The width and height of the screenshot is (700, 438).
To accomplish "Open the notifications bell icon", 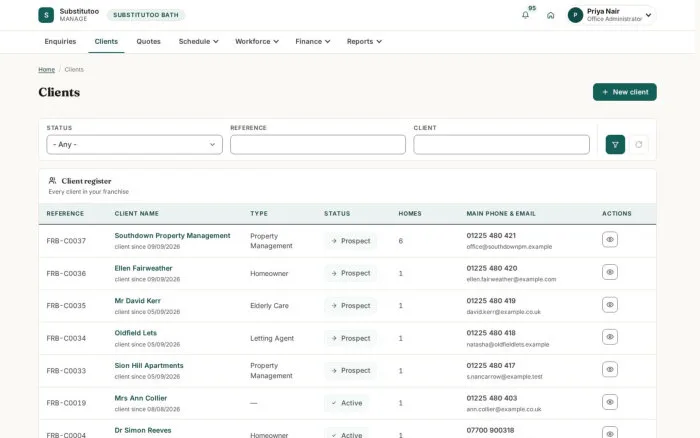I will coord(525,15).
